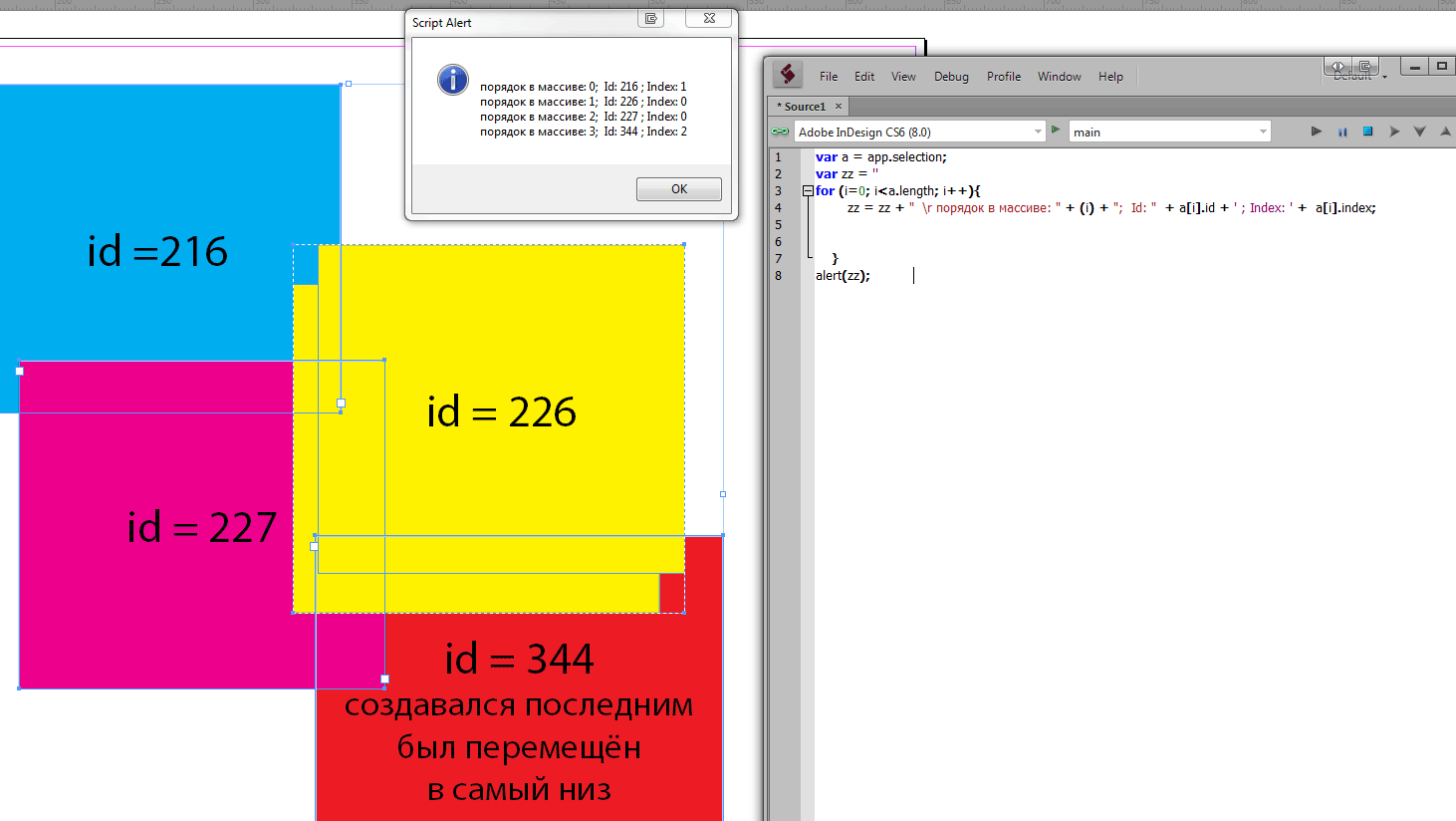This screenshot has height=821, width=1456.
Task: Open the Edit menu
Action: point(864,77)
